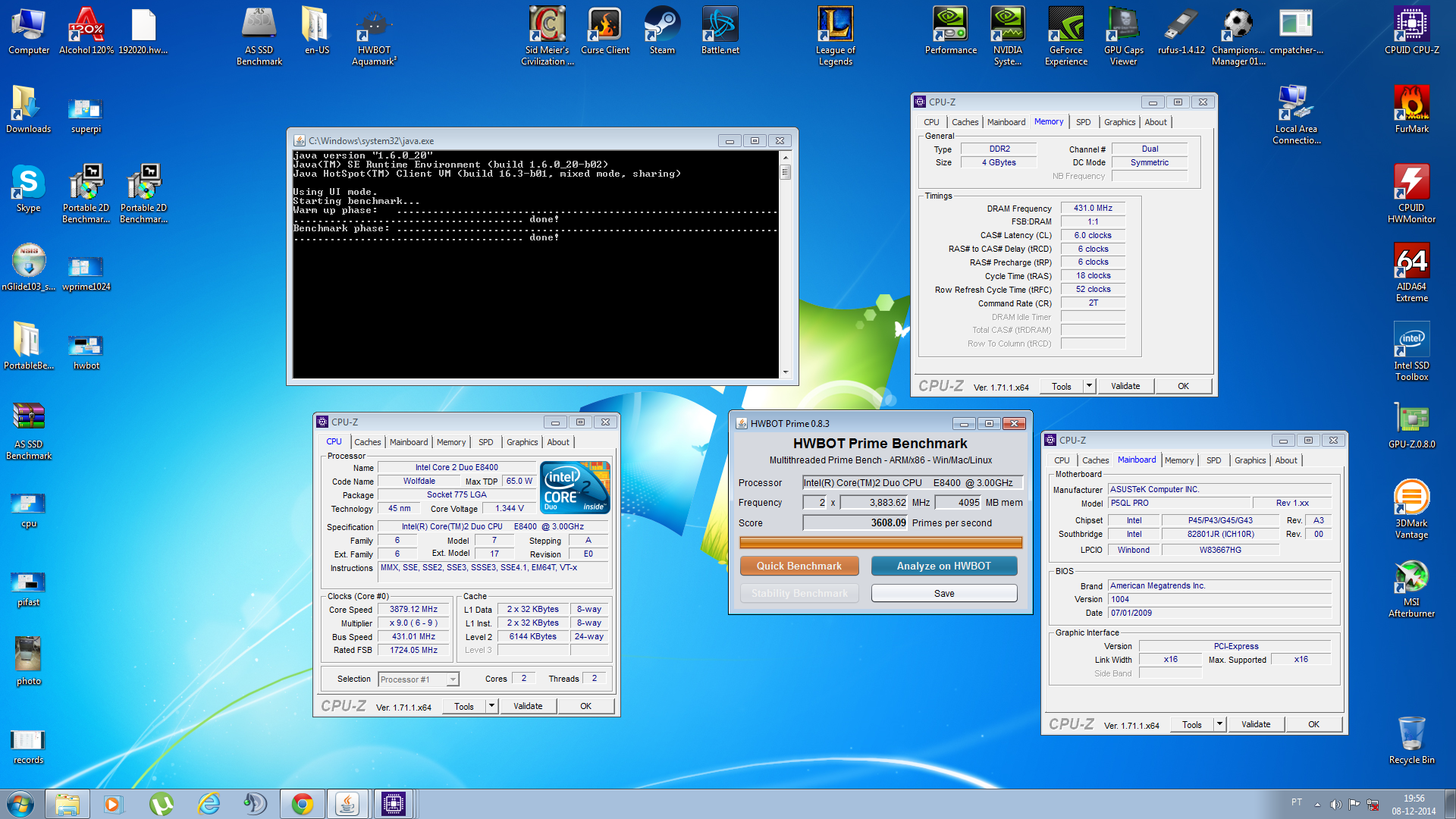Viewport: 1456px width, 819px height.
Task: Open the GPU Caps Viewer desktop icon
Action: tap(1123, 36)
